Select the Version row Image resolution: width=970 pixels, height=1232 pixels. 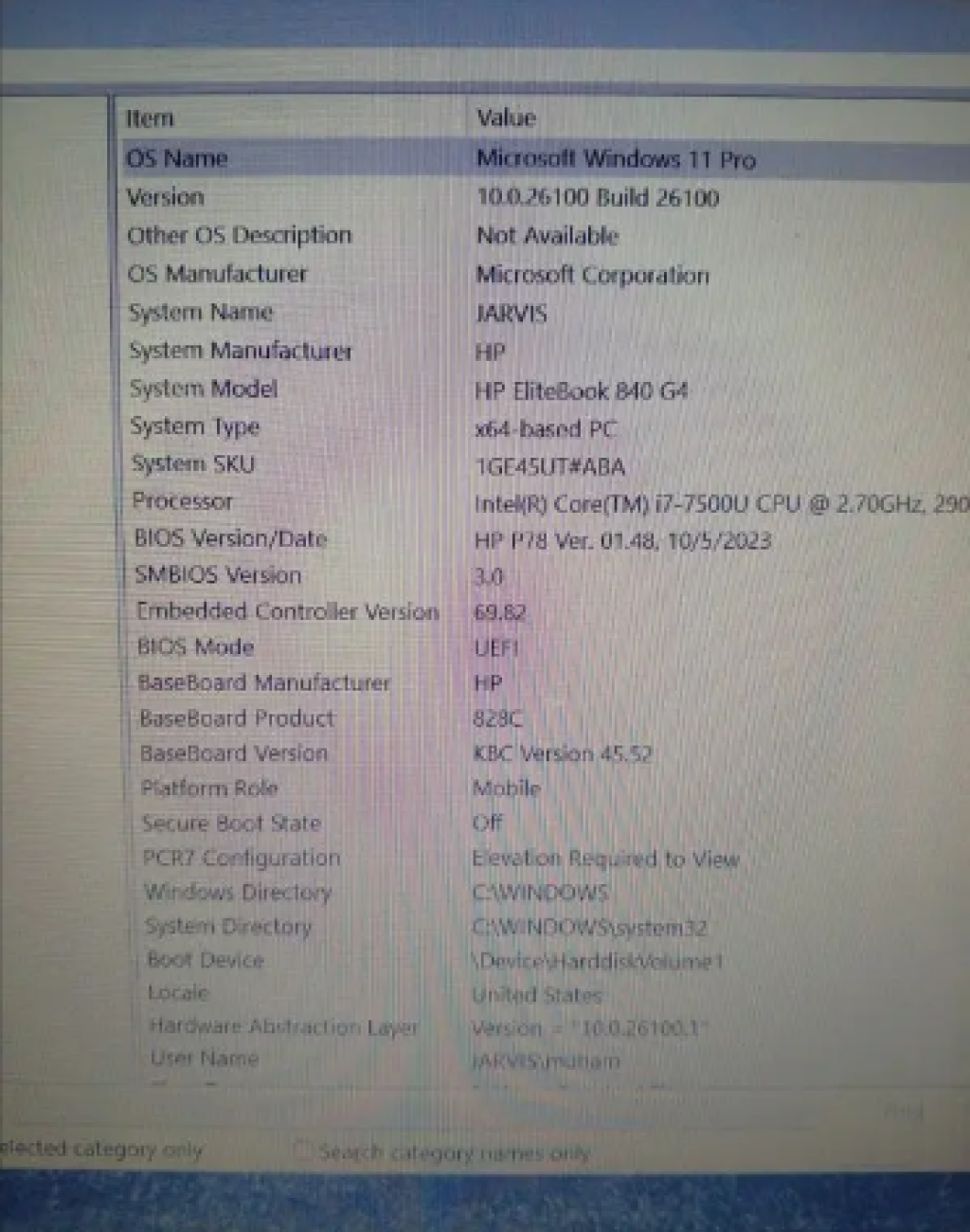[x=166, y=197]
